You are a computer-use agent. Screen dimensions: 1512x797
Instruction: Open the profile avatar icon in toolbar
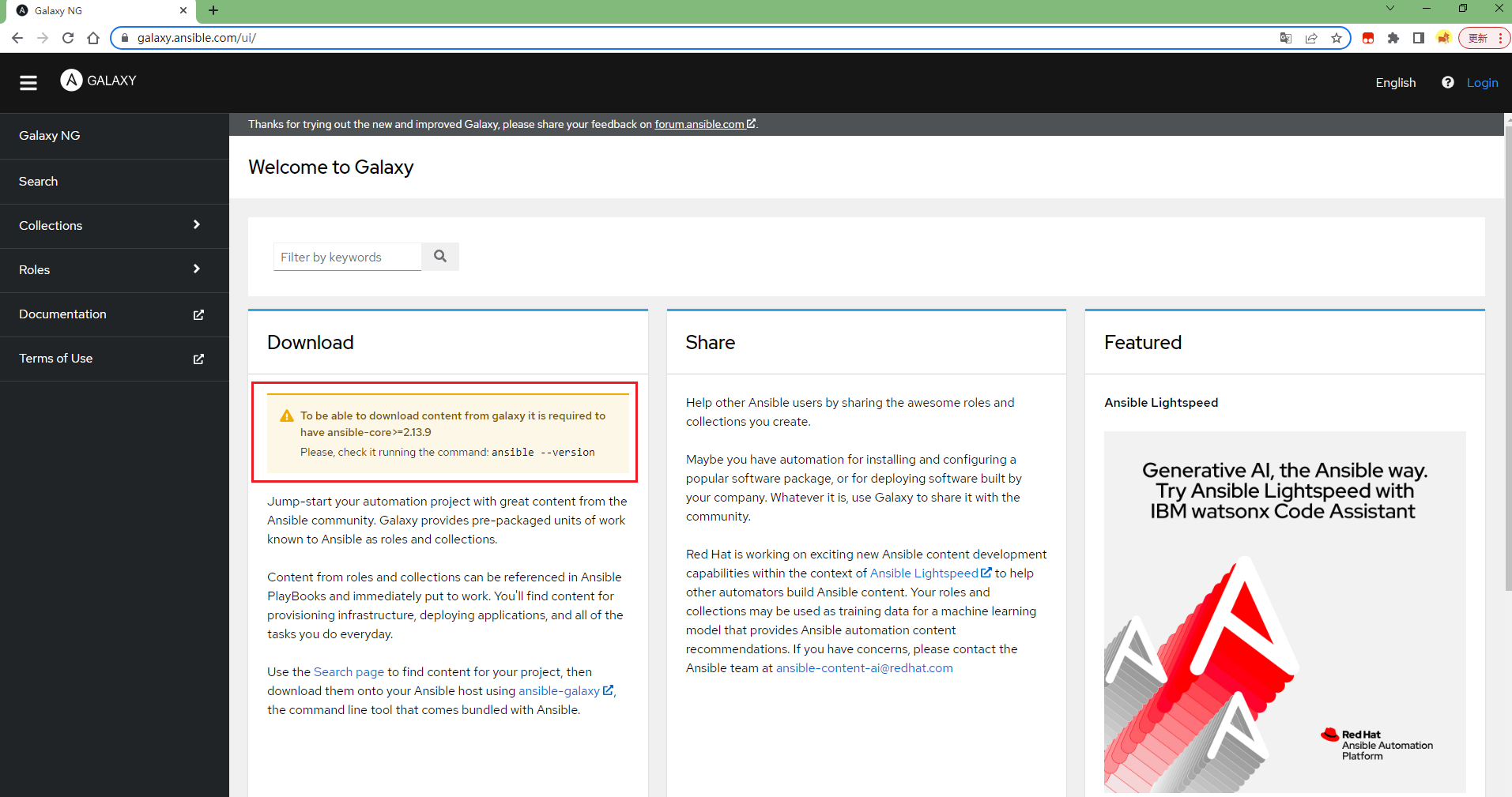(1443, 38)
